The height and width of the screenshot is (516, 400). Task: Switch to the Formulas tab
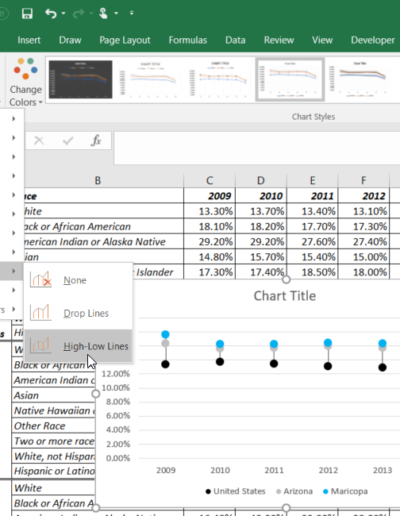pyautogui.click(x=188, y=40)
